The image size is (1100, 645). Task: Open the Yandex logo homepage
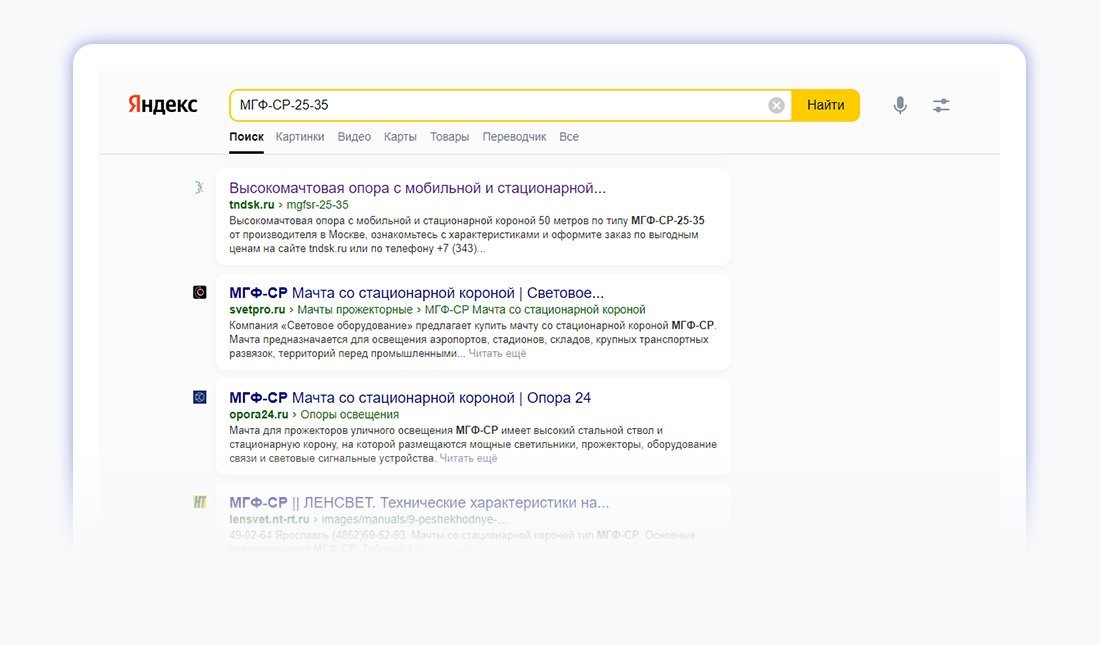pos(162,105)
